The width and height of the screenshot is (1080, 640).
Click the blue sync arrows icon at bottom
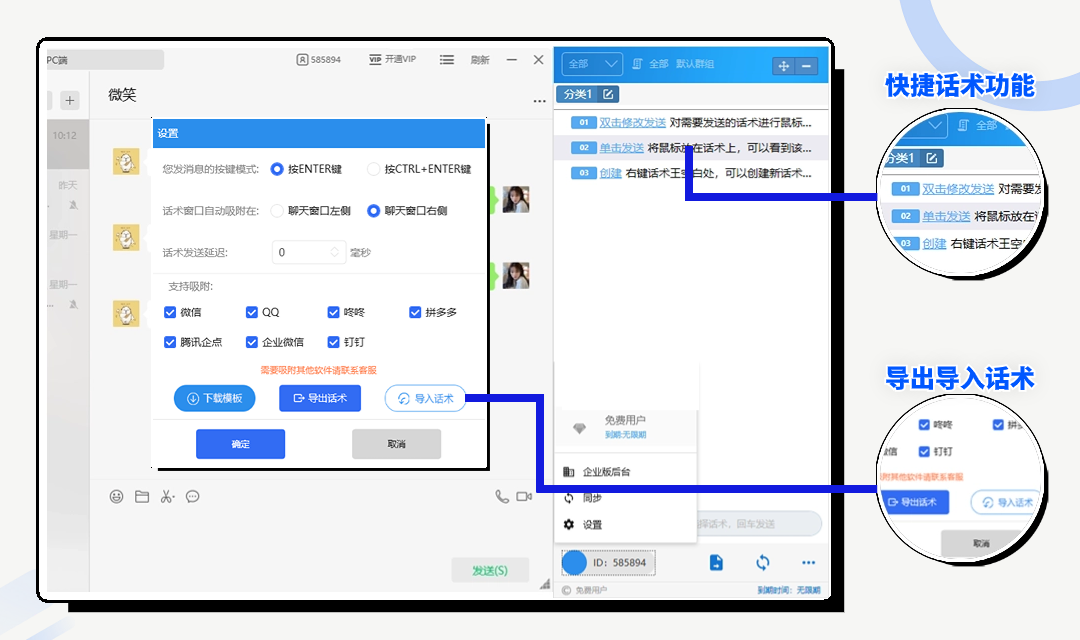point(763,563)
